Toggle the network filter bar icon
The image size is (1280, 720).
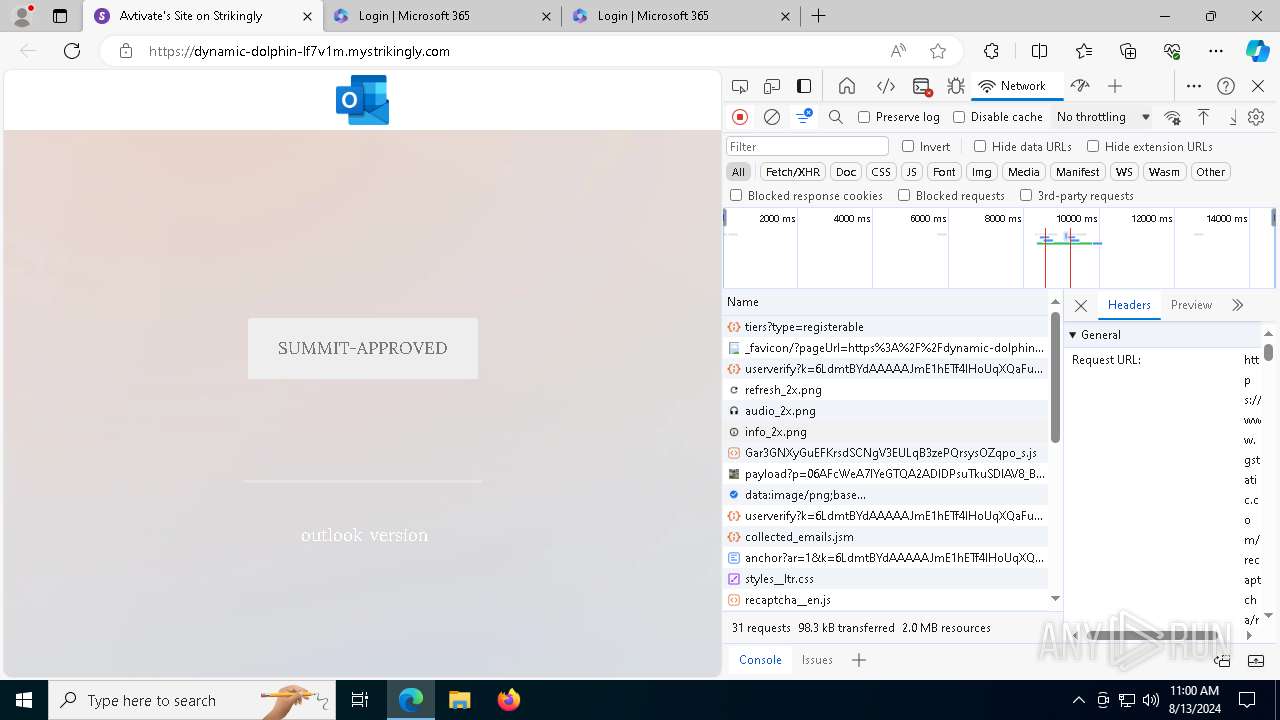click(804, 117)
